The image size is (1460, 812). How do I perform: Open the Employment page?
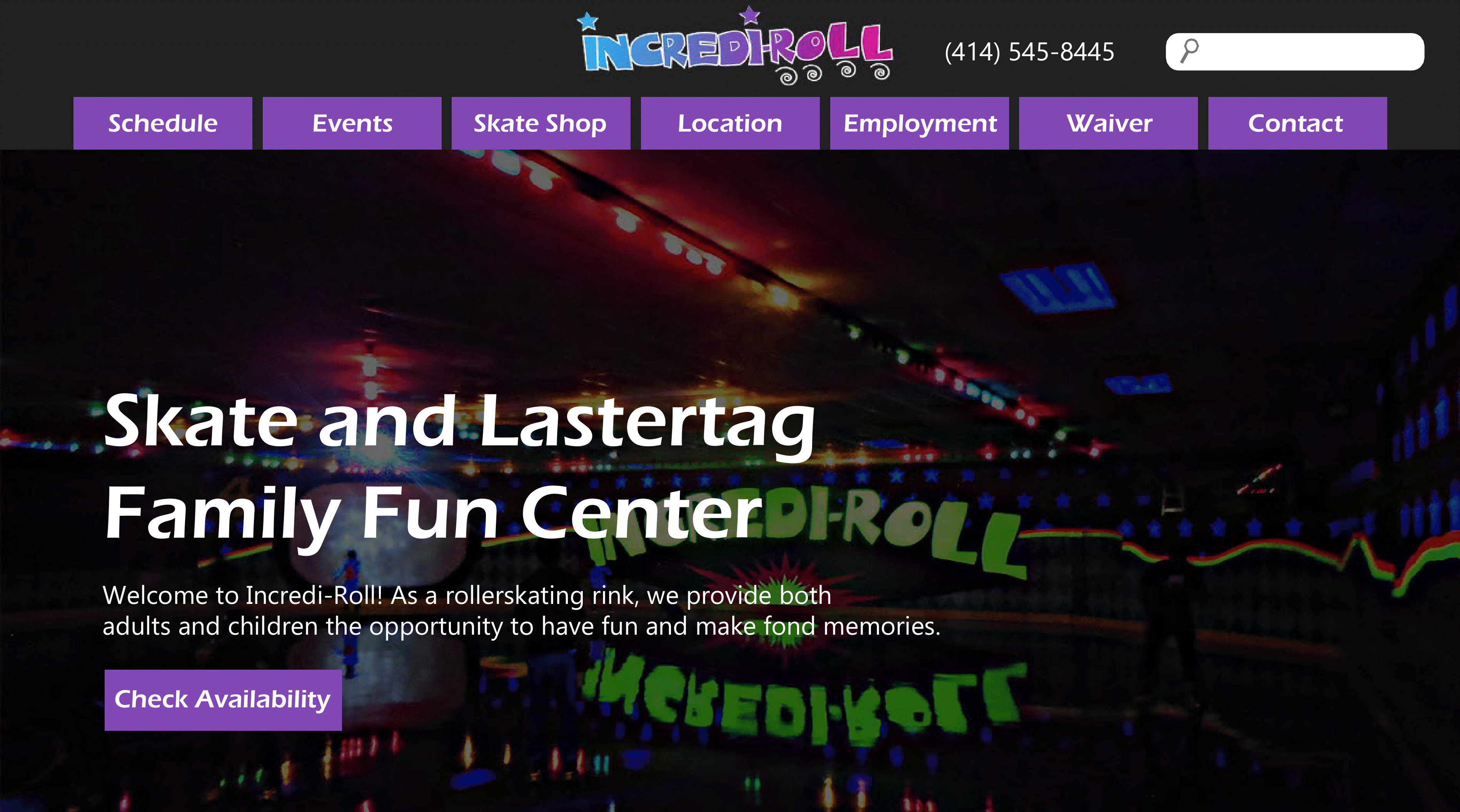click(x=919, y=123)
